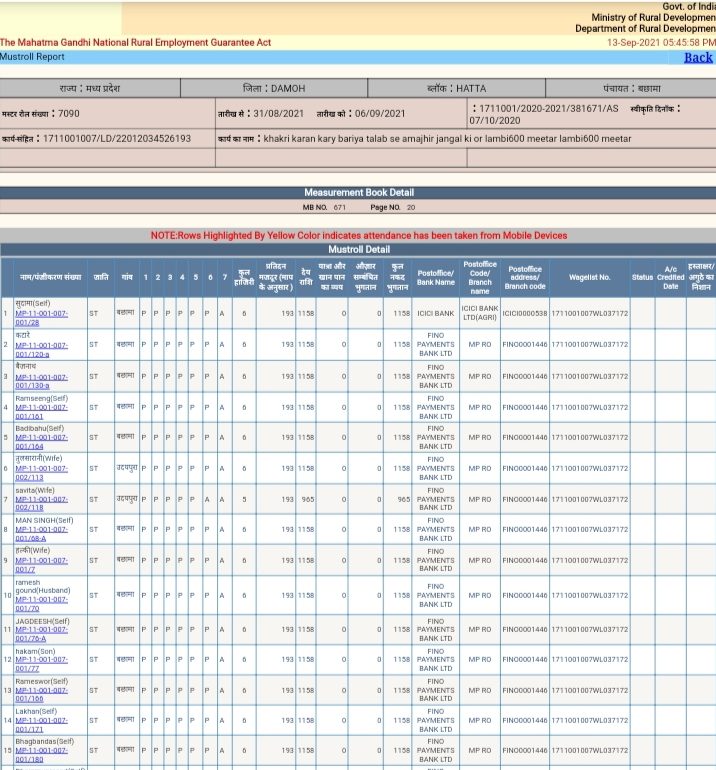Screen dimensions: 716x770
Task: Open job card link MP-11-001-007-001/120-a
Action: (41, 349)
